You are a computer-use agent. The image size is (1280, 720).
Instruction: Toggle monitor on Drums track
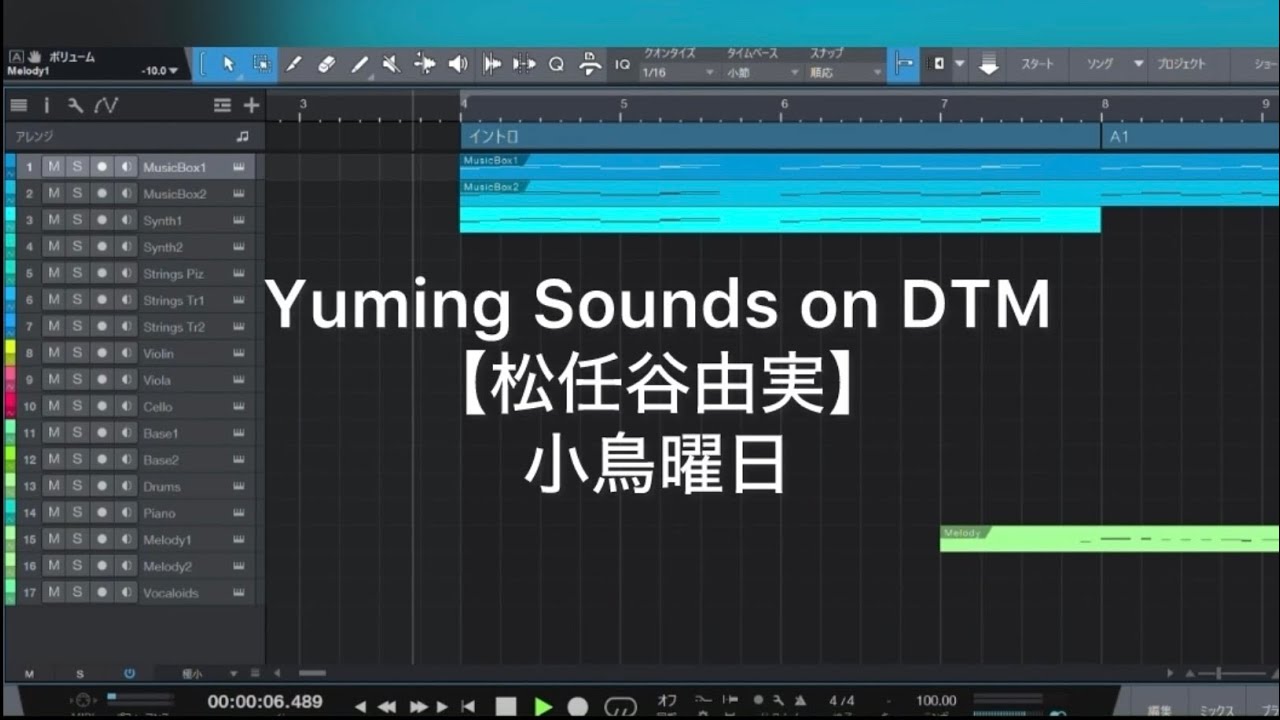(x=125, y=486)
